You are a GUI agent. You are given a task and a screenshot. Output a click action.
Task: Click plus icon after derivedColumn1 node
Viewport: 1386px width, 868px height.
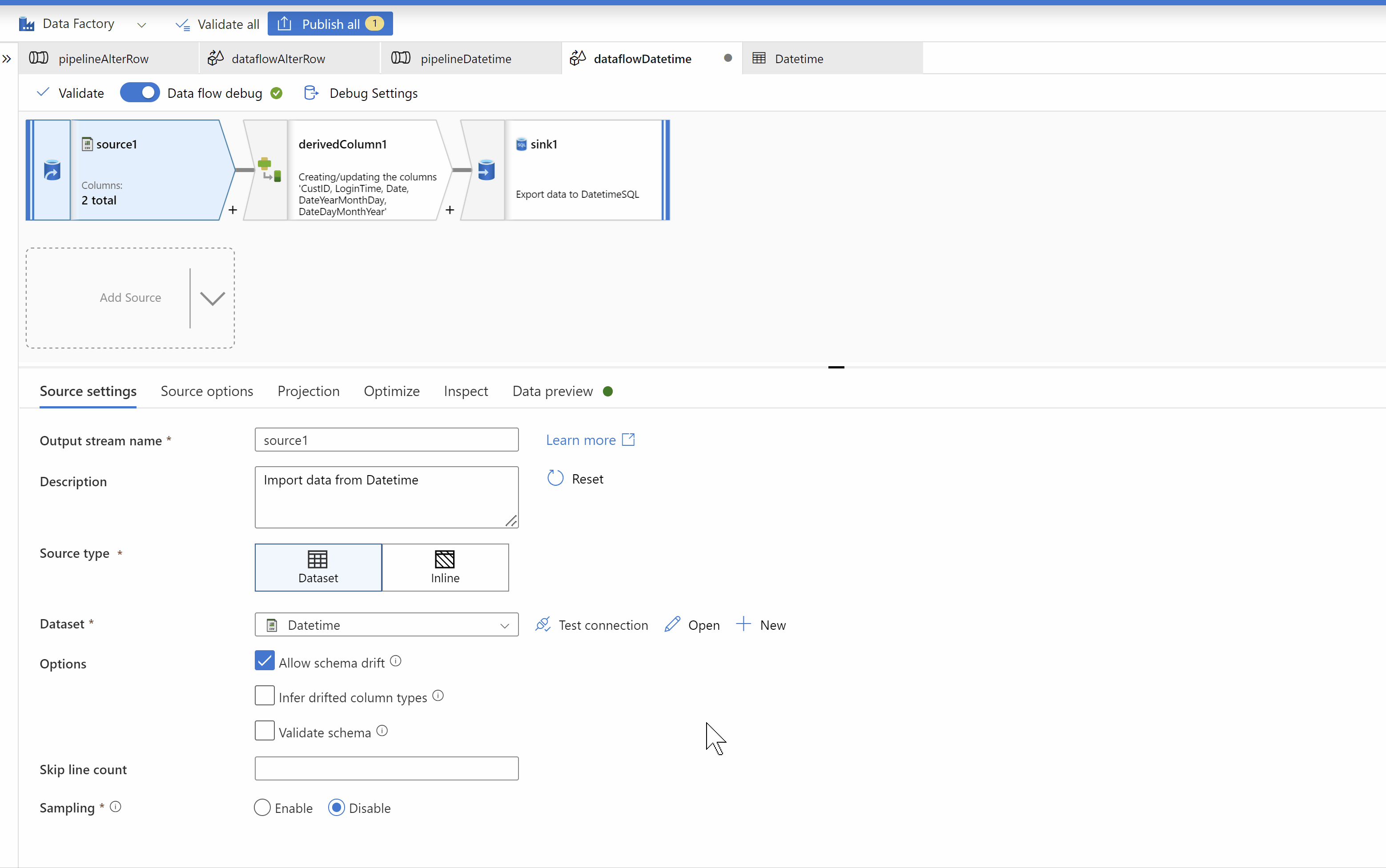pos(450,210)
